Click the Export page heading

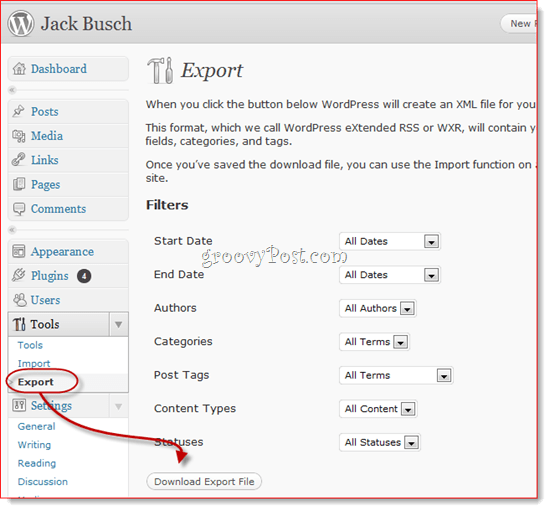pos(212,70)
